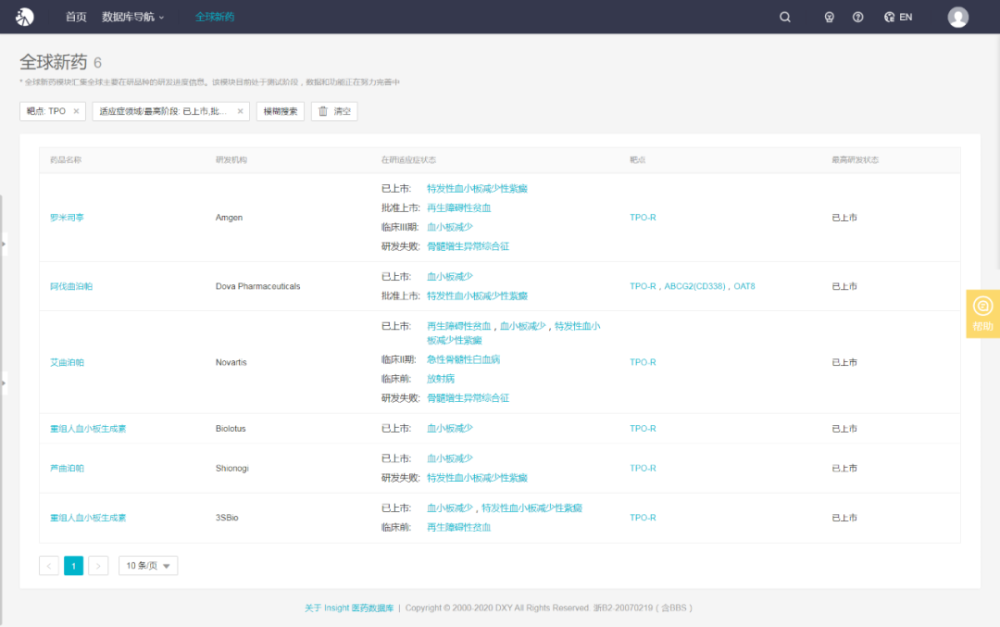Viewport: 1000px width, 627px height.
Task: Open the 10 条/页 page size dropdown
Action: pyautogui.click(x=148, y=566)
